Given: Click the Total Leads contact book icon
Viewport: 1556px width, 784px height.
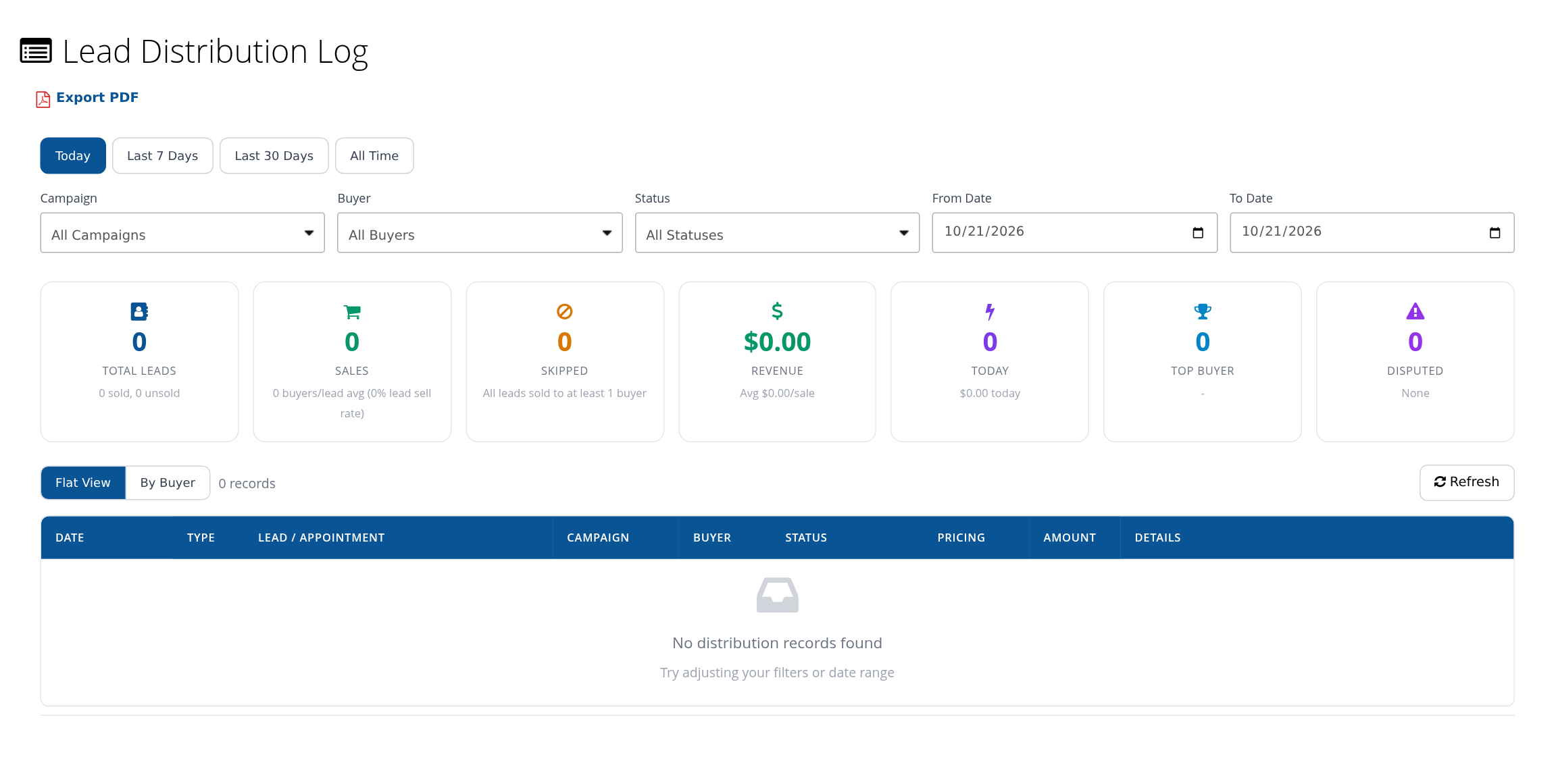Looking at the screenshot, I should click(139, 311).
